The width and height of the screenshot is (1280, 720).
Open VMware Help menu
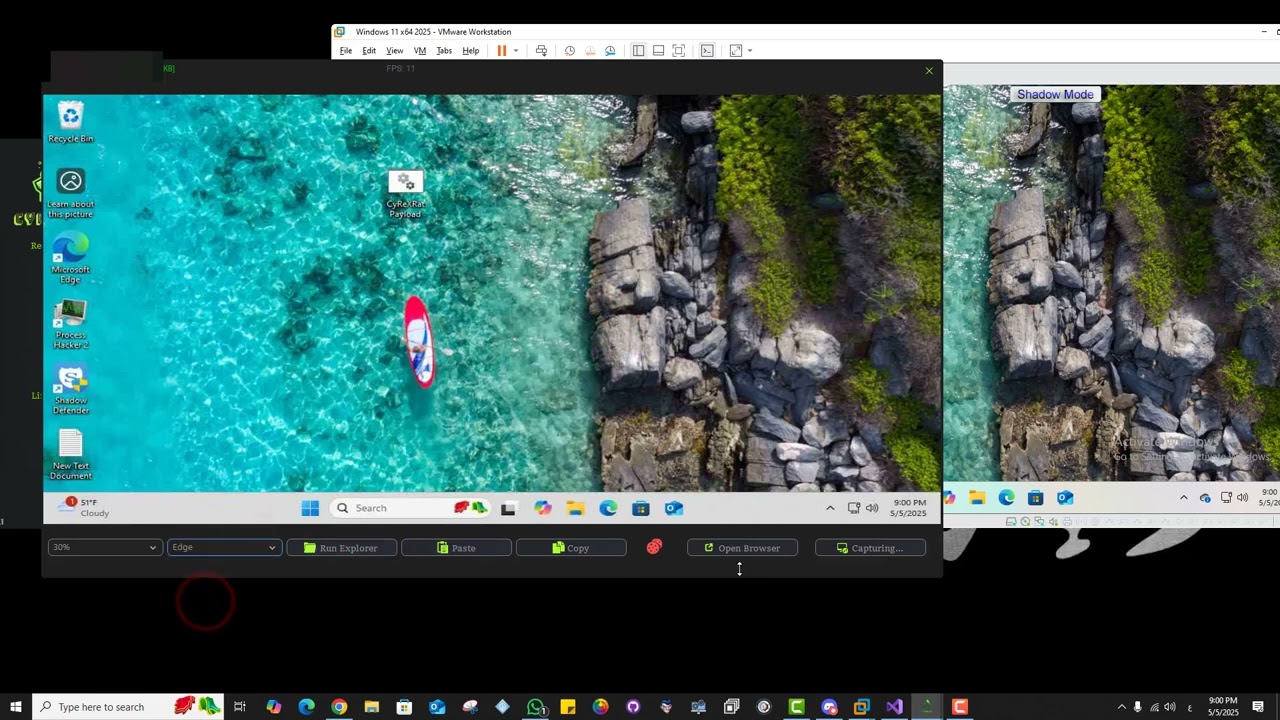pos(470,51)
